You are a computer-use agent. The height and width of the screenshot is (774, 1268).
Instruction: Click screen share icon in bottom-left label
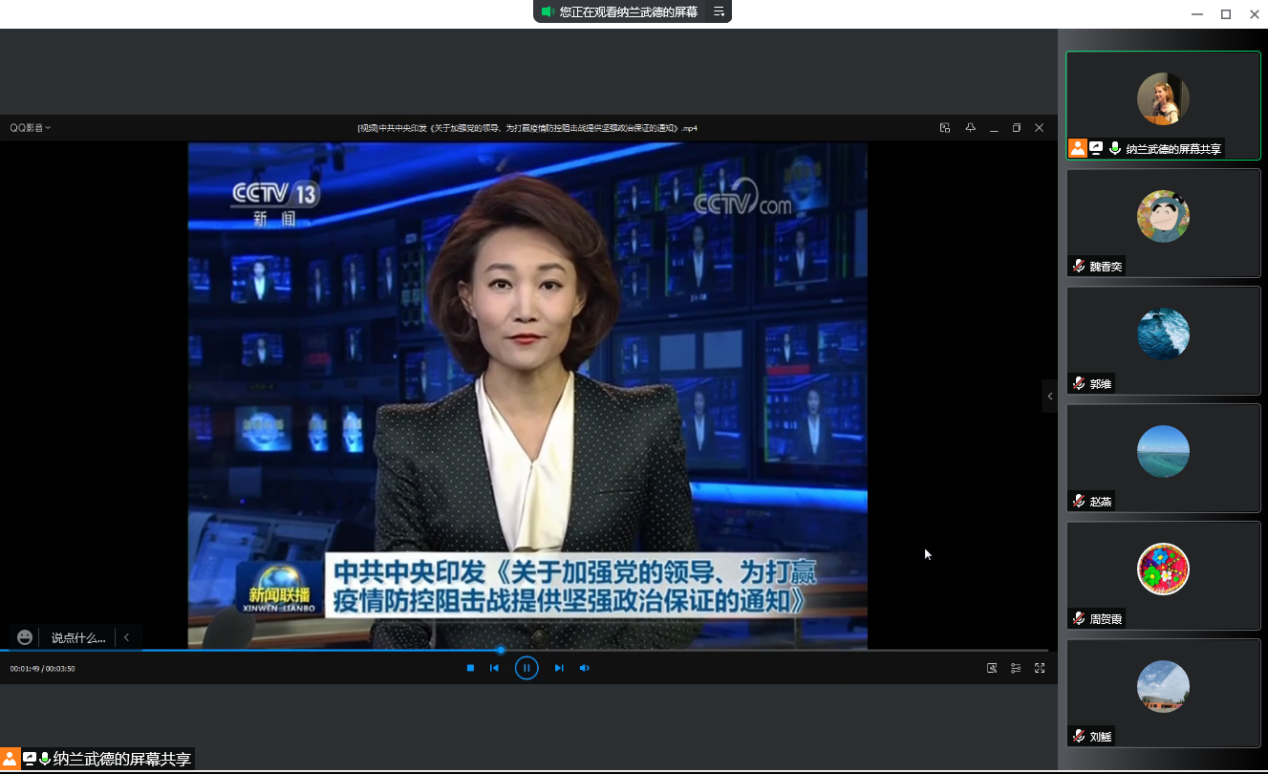click(x=29, y=759)
